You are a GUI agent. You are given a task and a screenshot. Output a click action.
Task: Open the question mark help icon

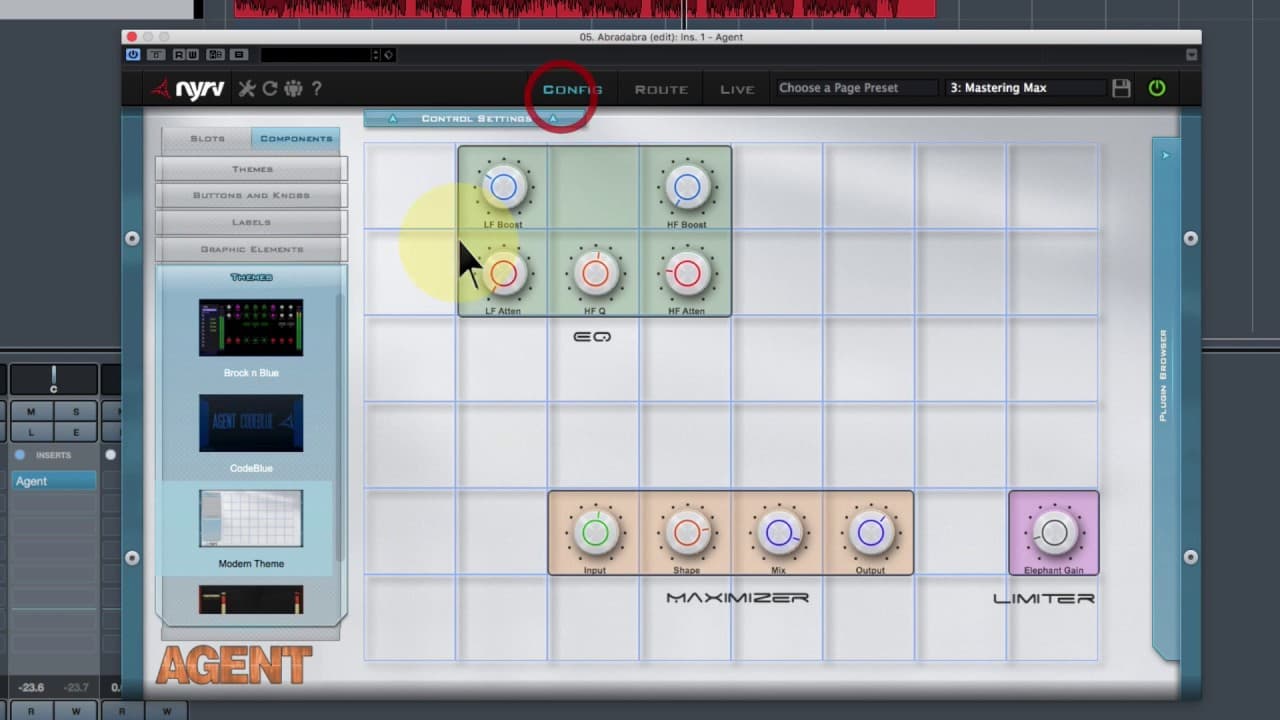[x=316, y=88]
